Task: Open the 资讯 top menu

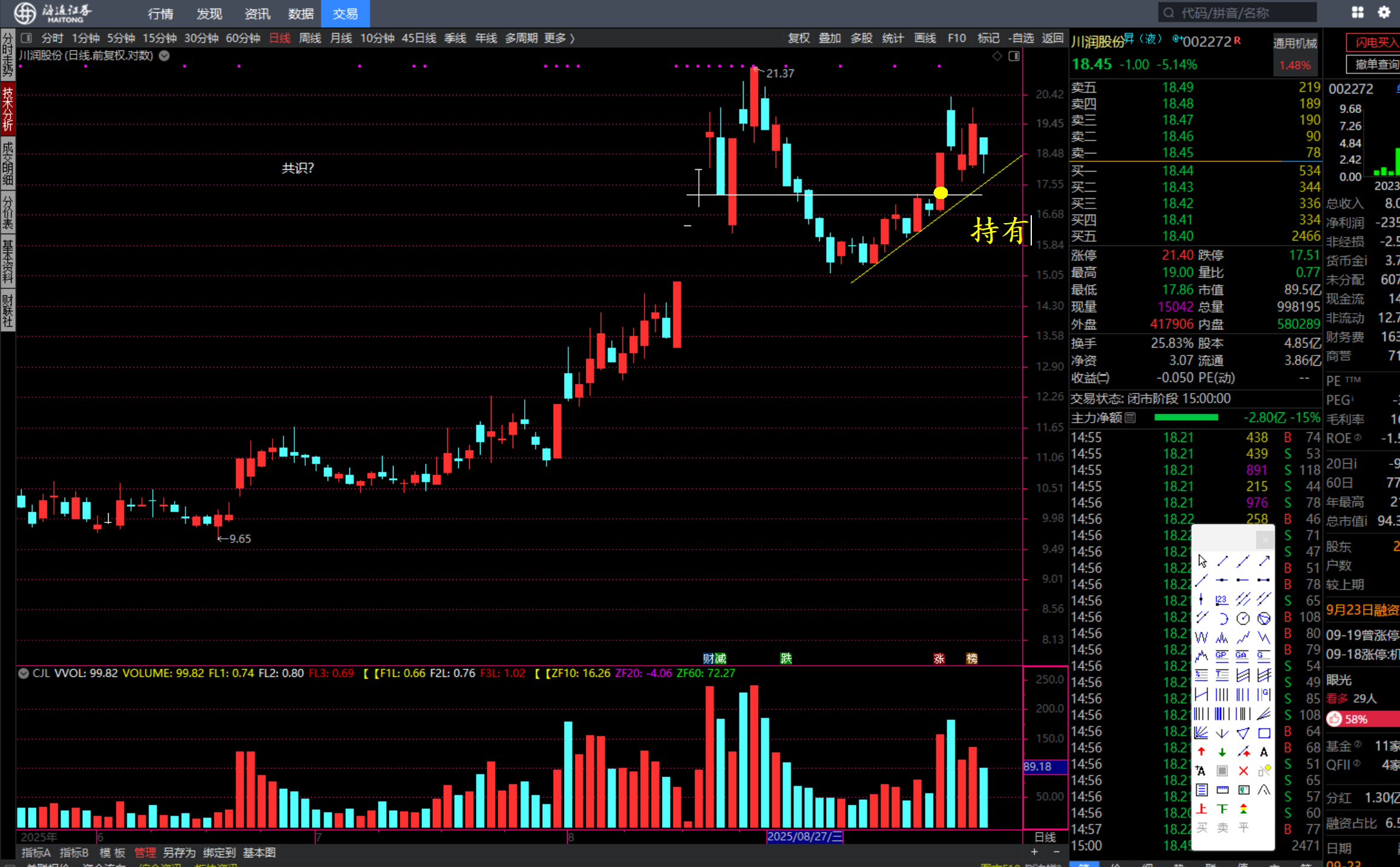Action: [257, 13]
